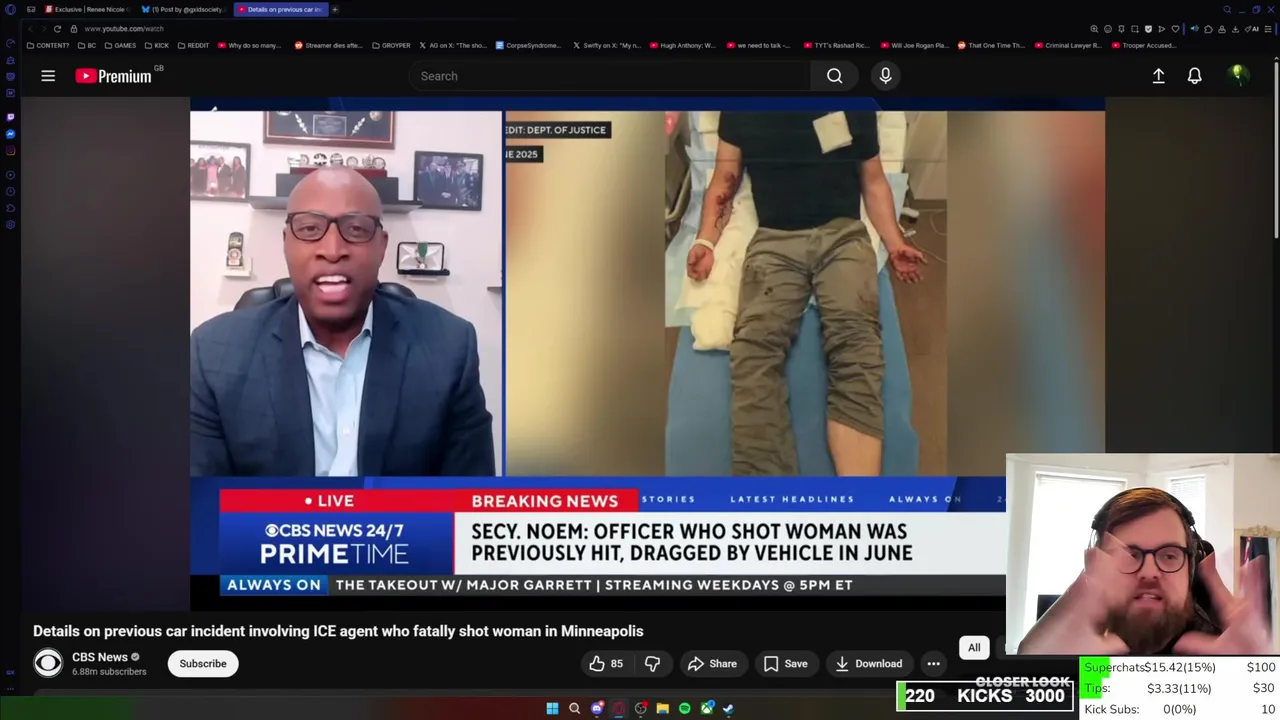Open CBS News channel avatar

point(48,663)
